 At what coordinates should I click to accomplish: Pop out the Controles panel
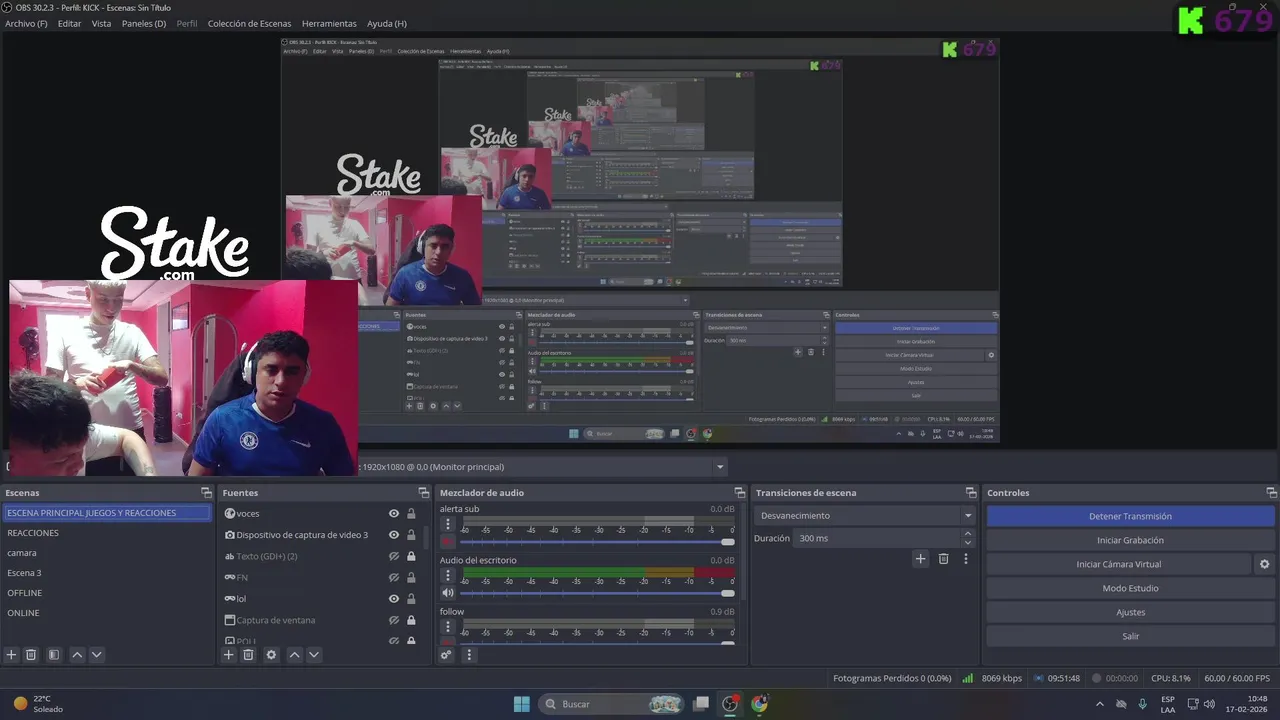1271,493
